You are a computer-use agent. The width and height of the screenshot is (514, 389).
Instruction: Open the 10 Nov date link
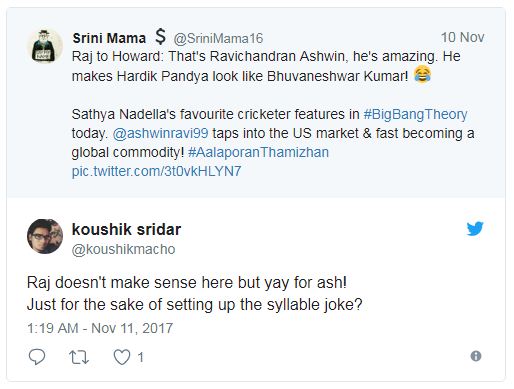click(x=462, y=37)
